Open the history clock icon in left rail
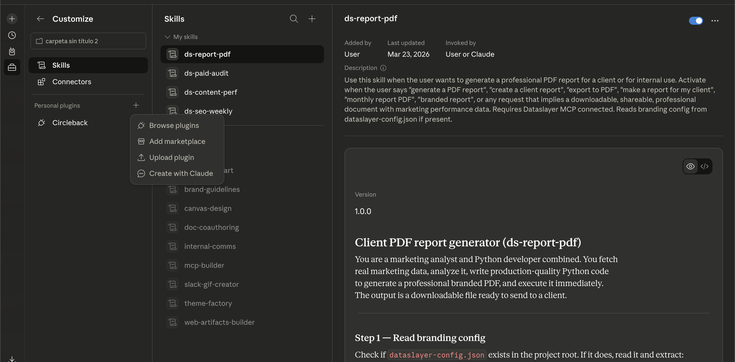The image size is (735, 362). (12, 35)
